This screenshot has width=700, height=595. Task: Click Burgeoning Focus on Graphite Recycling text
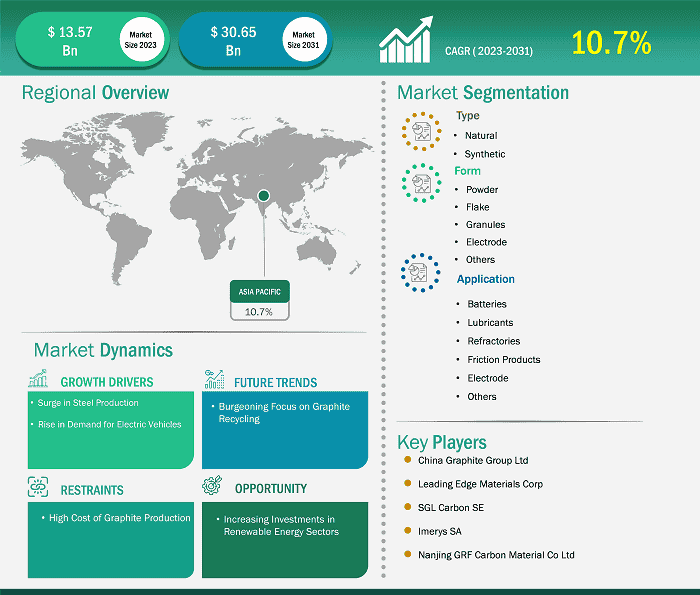(284, 412)
